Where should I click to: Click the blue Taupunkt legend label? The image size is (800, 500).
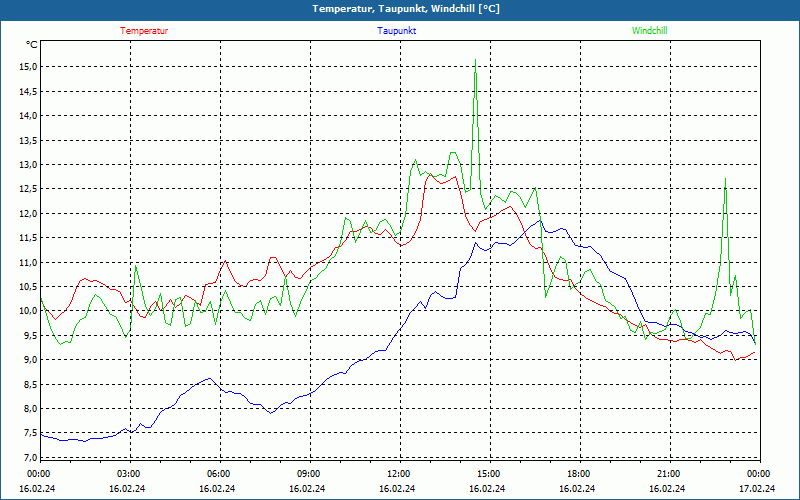coord(397,31)
